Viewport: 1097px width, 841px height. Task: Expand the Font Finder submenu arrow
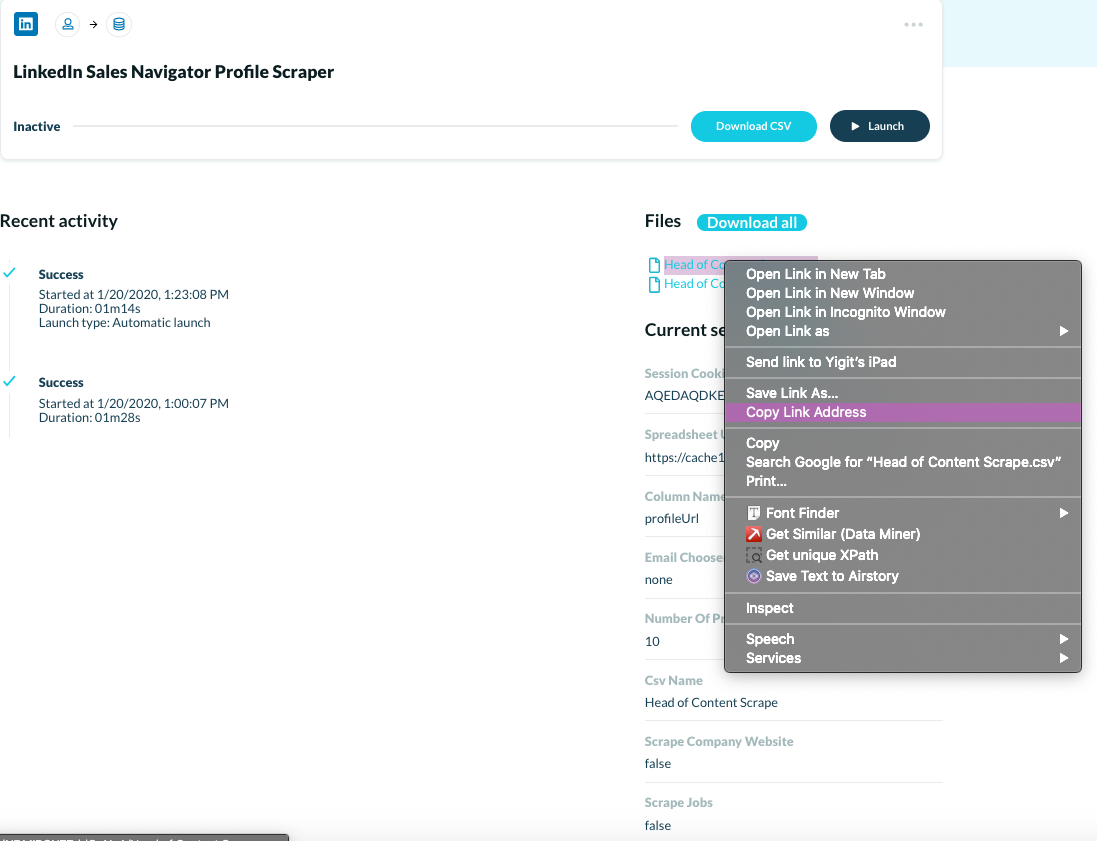tap(1063, 513)
